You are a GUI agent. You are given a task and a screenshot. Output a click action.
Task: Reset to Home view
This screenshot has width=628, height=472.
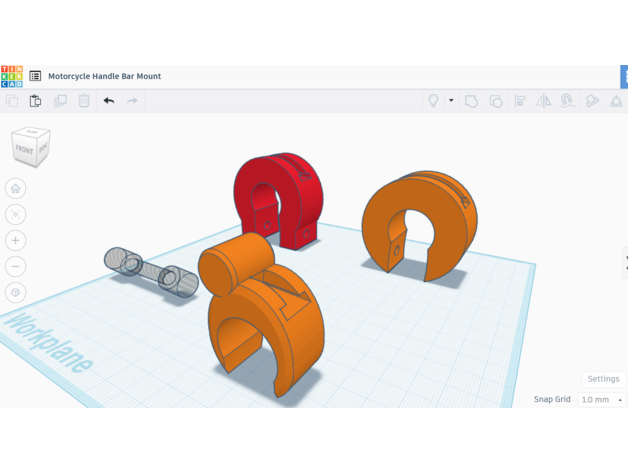(16, 189)
